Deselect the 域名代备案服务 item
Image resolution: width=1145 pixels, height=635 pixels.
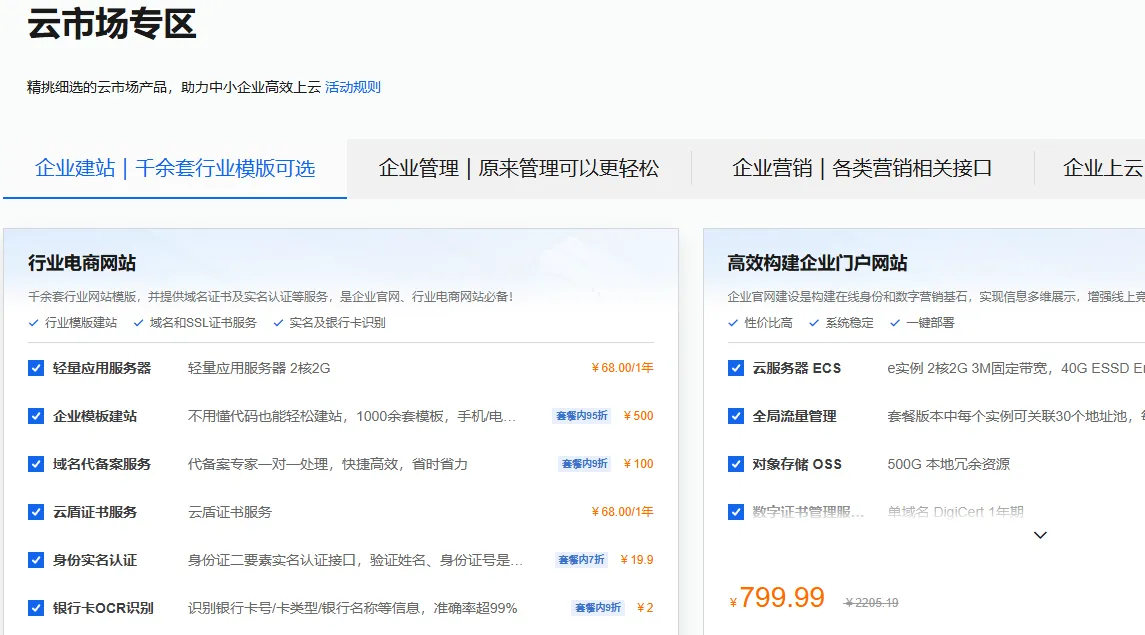pos(36,463)
